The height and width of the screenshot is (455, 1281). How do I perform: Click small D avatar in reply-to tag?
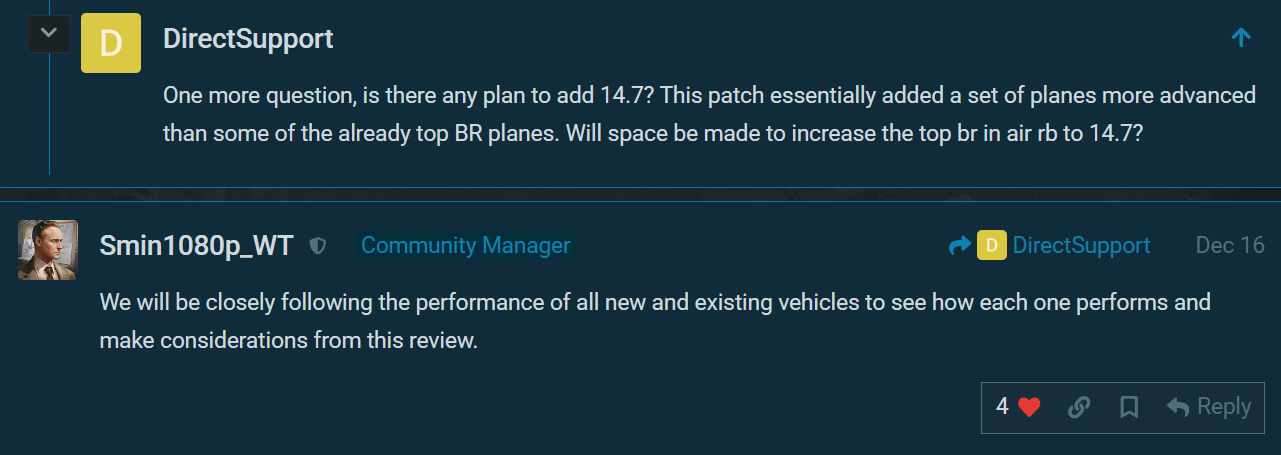(x=991, y=246)
